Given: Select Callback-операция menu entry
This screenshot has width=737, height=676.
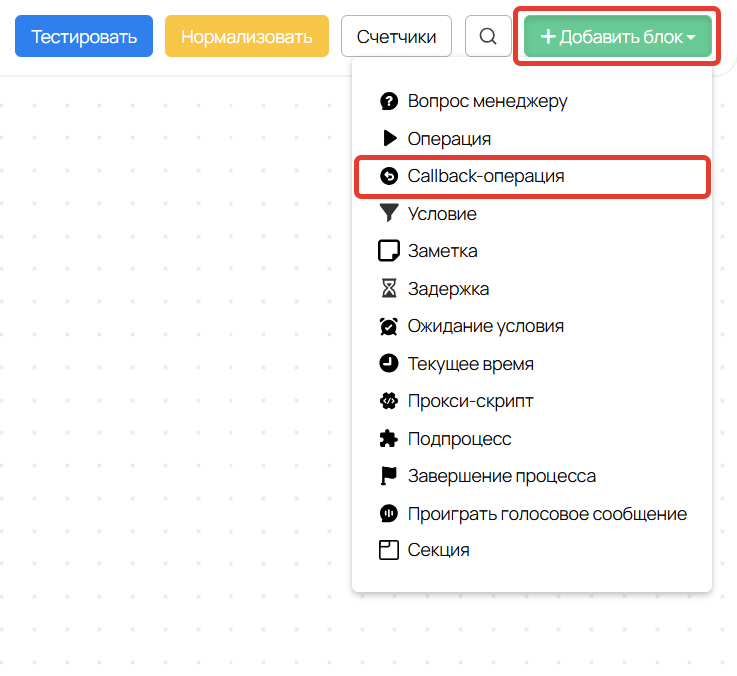Looking at the screenshot, I should click(x=532, y=176).
